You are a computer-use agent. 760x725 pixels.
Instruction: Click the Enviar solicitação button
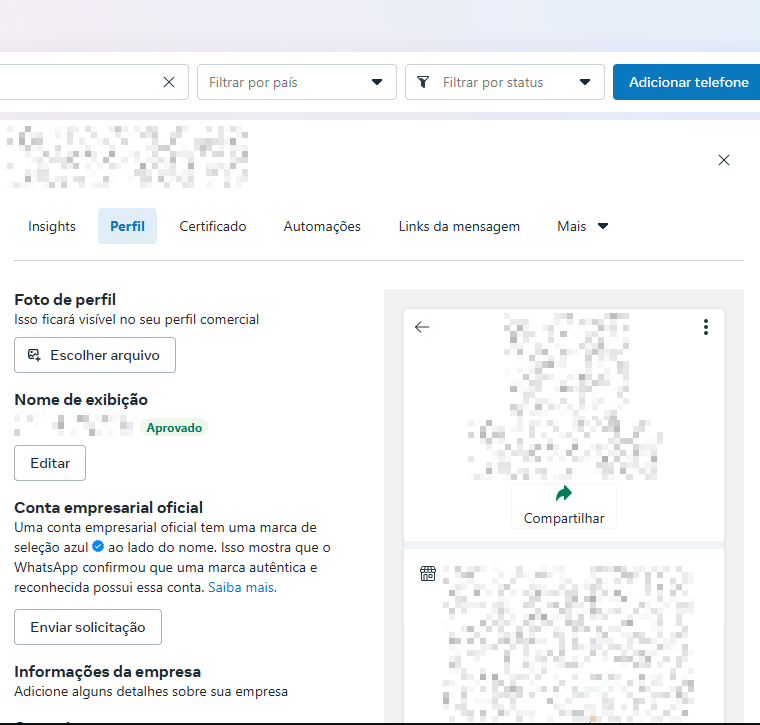pos(88,627)
